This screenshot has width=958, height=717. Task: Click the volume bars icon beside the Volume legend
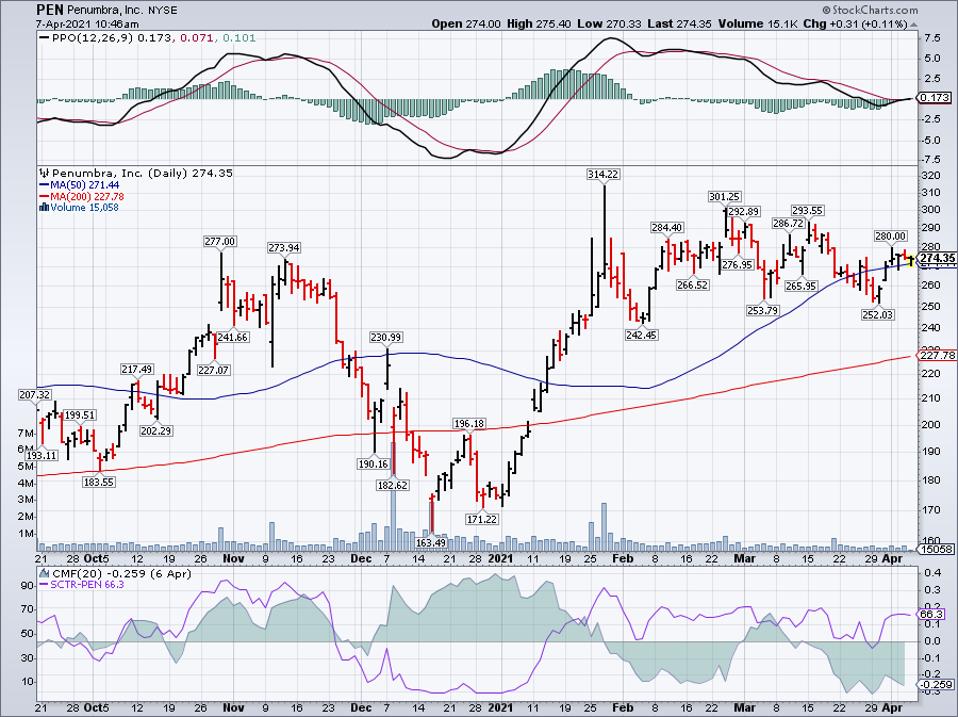coord(43,207)
